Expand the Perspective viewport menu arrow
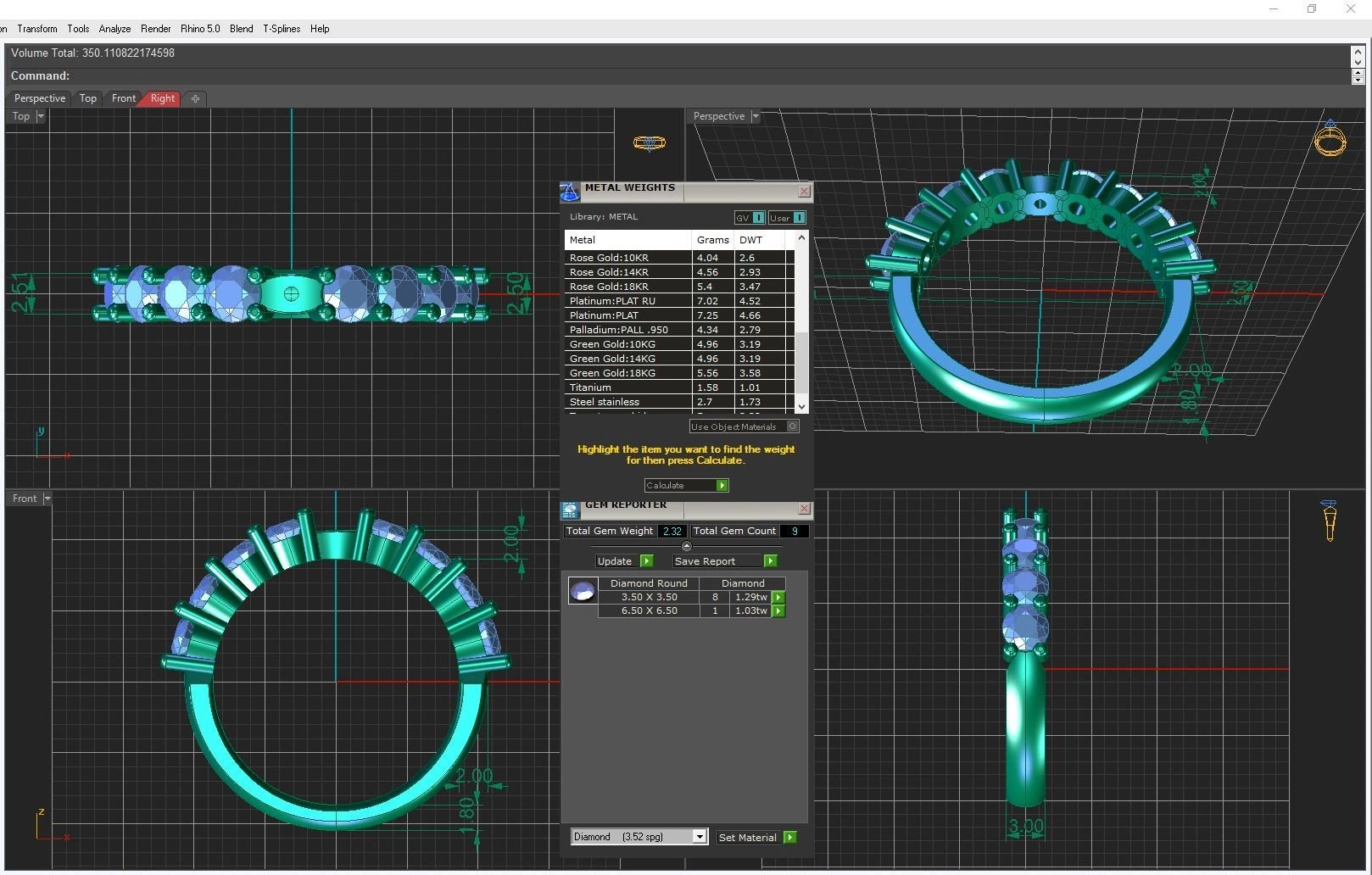 point(755,116)
